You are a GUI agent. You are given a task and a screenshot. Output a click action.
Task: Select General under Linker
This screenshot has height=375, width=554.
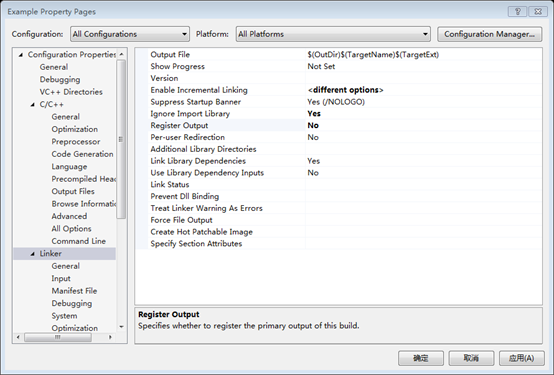click(65, 266)
